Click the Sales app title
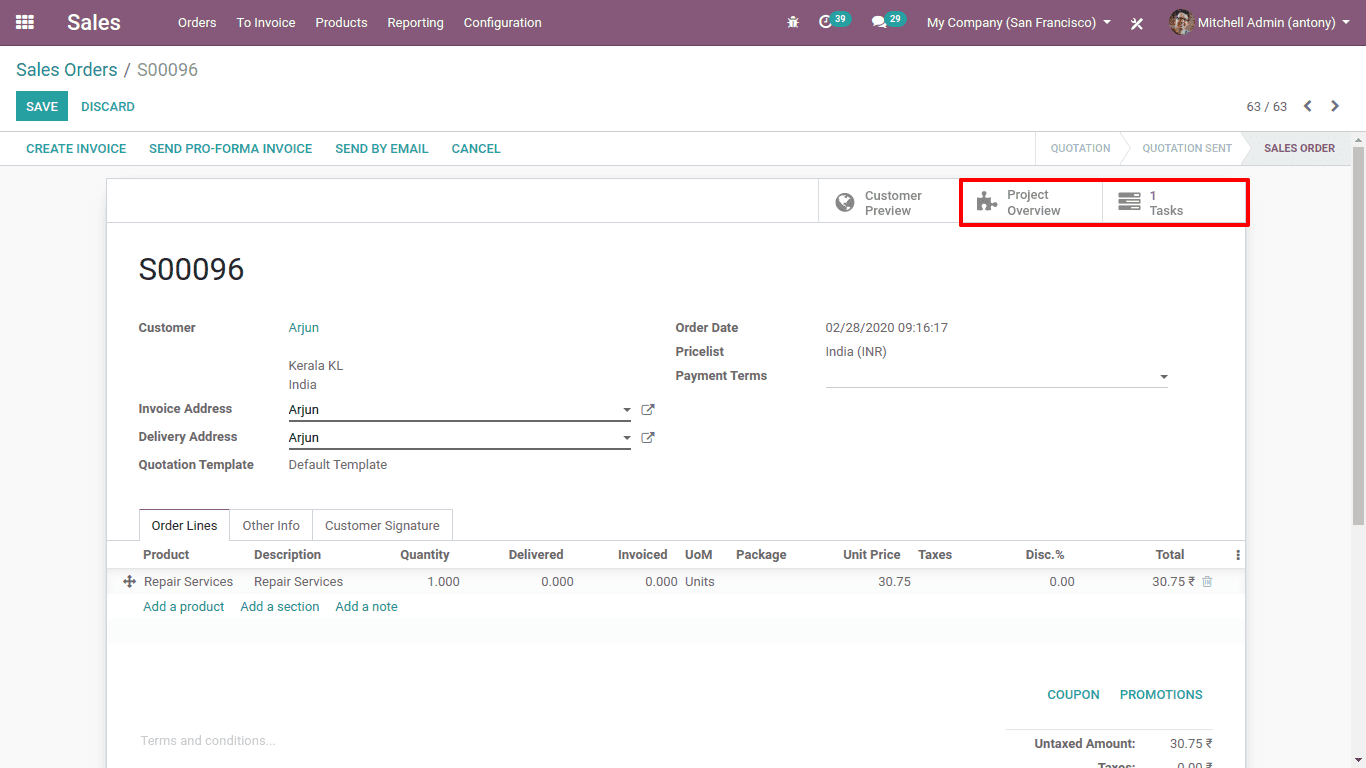The height and width of the screenshot is (768, 1366). coord(94,22)
